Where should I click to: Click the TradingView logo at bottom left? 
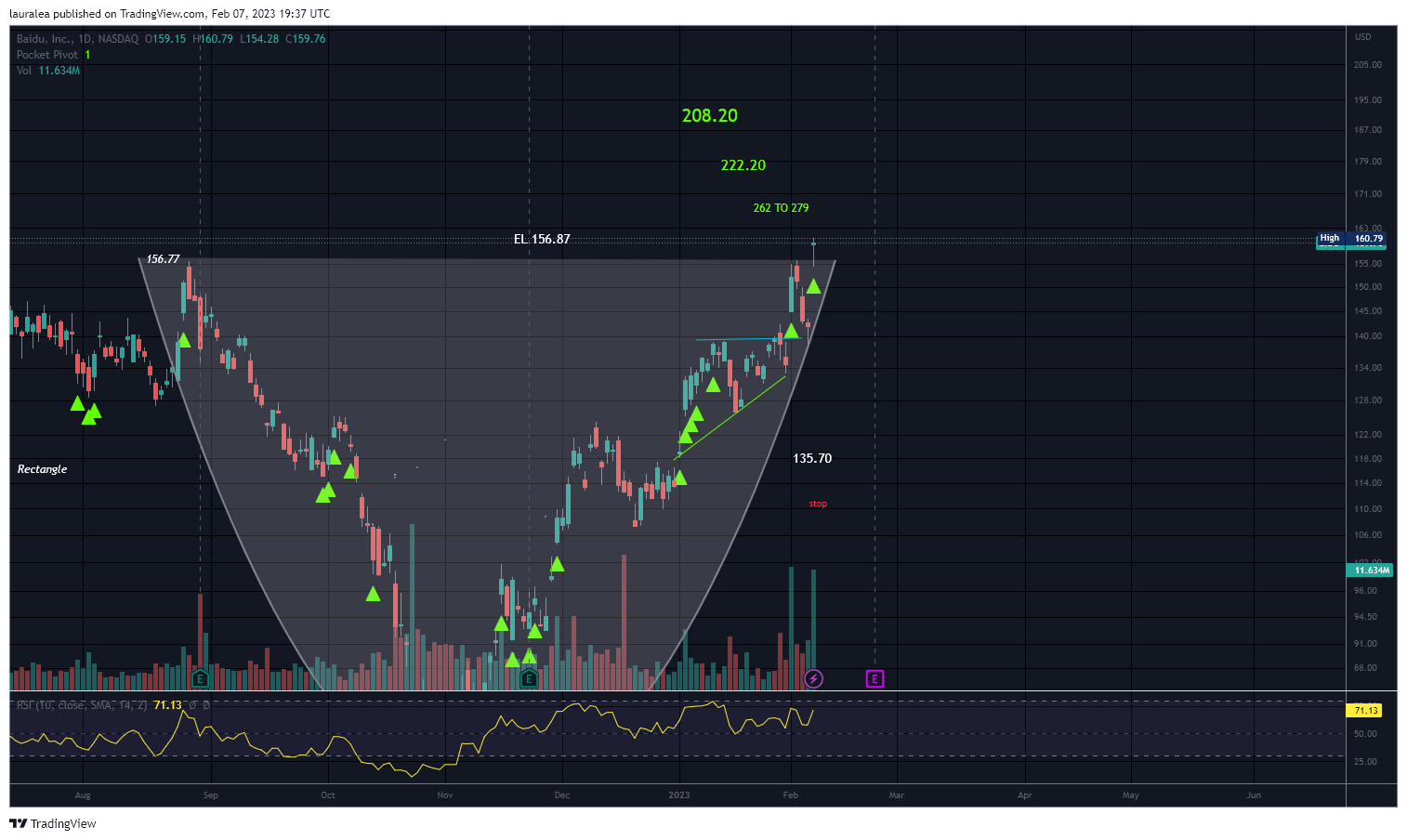(53, 823)
